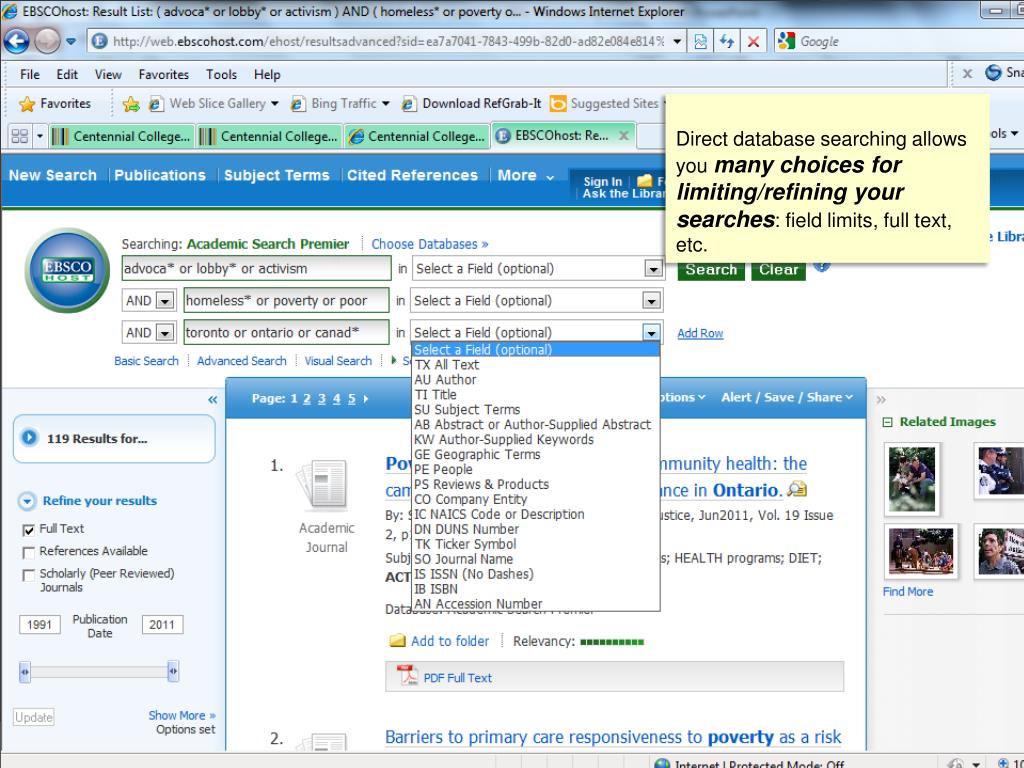Click the Google search provider icon
Viewport: 1024px width, 768px height.
tap(786, 41)
